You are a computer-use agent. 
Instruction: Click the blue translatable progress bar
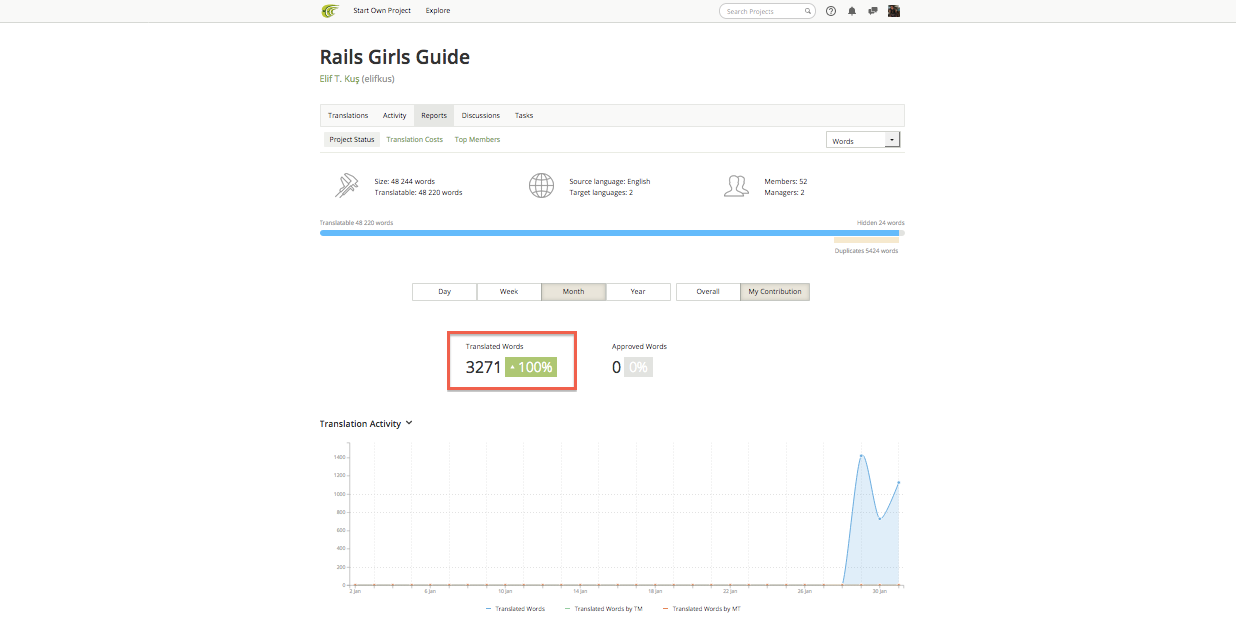pyautogui.click(x=609, y=233)
